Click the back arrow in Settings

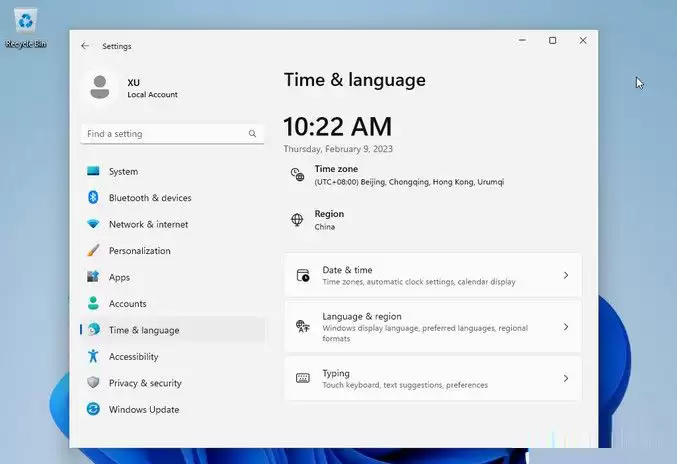85,46
